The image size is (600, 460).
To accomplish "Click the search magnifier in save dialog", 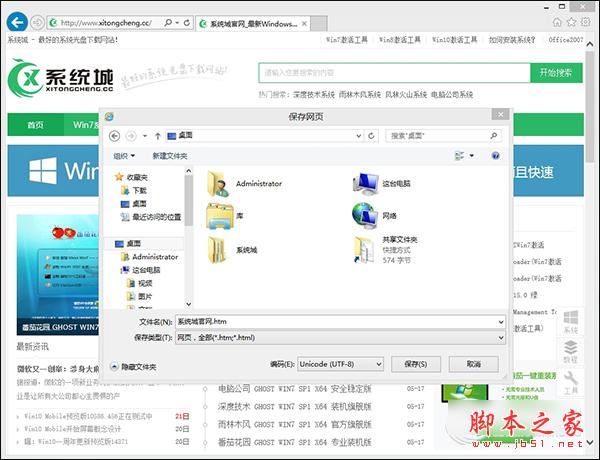I will click(494, 135).
